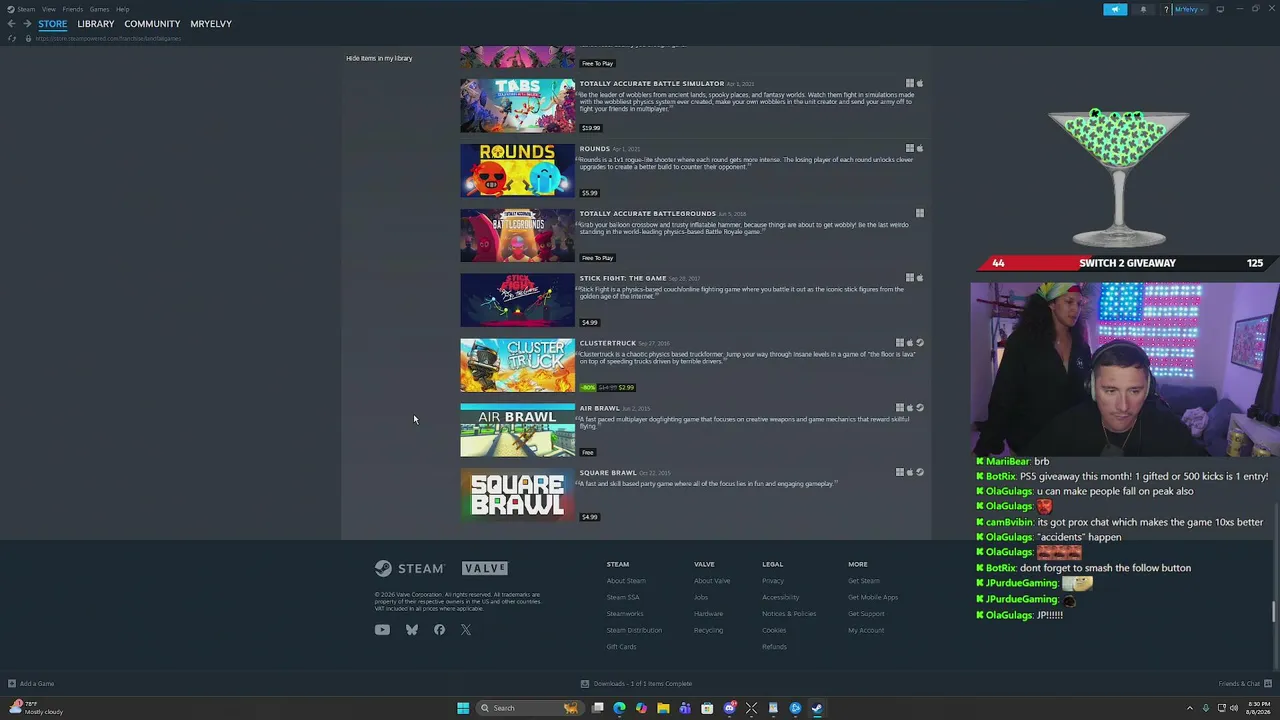Open File Explorer from the taskbar
The height and width of the screenshot is (720, 1280).
663,708
